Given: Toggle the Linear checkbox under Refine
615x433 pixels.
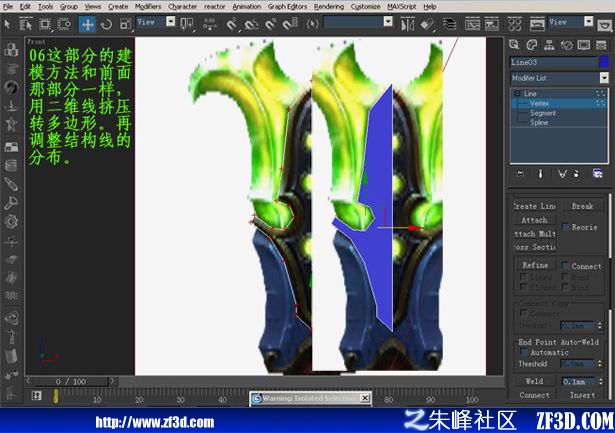Looking at the screenshot, I should 523,277.
